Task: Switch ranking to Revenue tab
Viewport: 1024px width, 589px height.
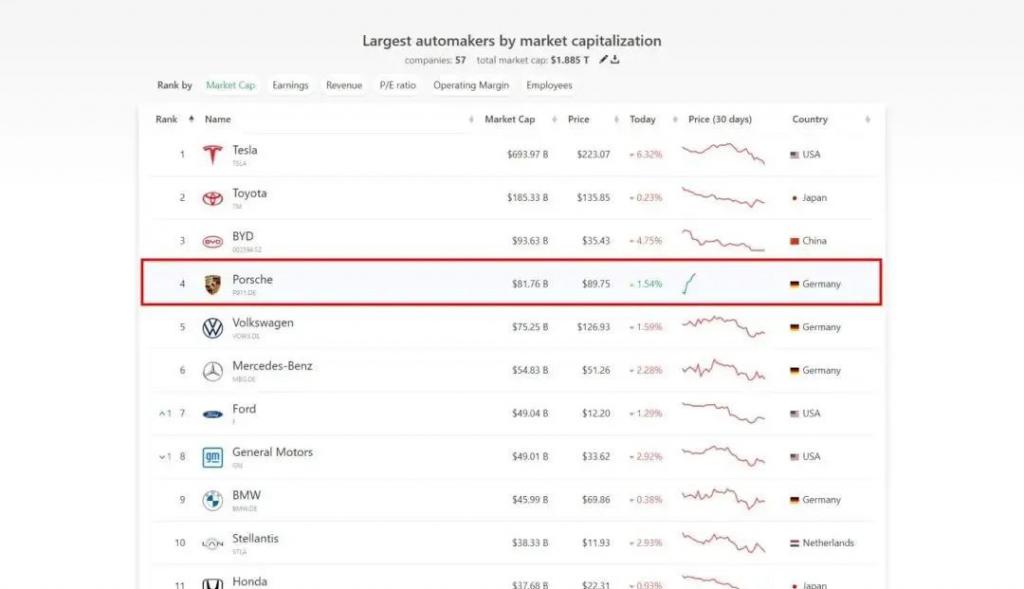Action: [x=343, y=86]
